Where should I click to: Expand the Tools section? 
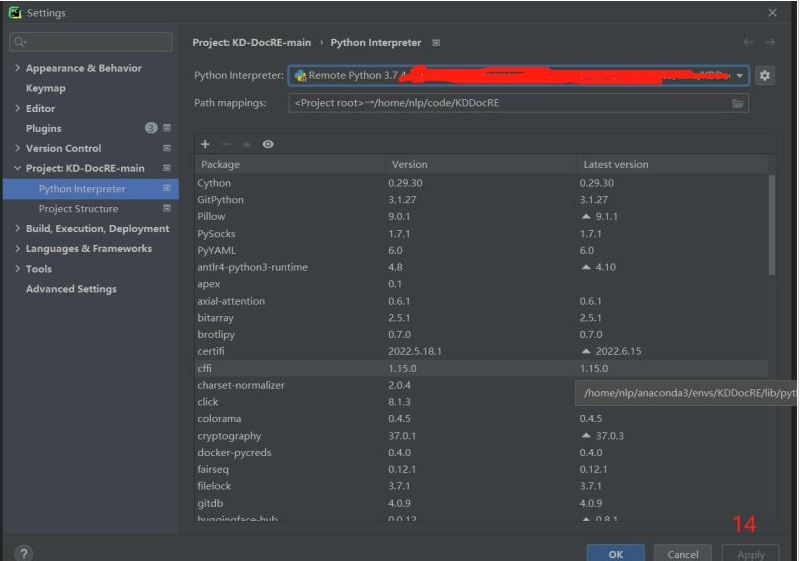pyautogui.click(x=17, y=268)
